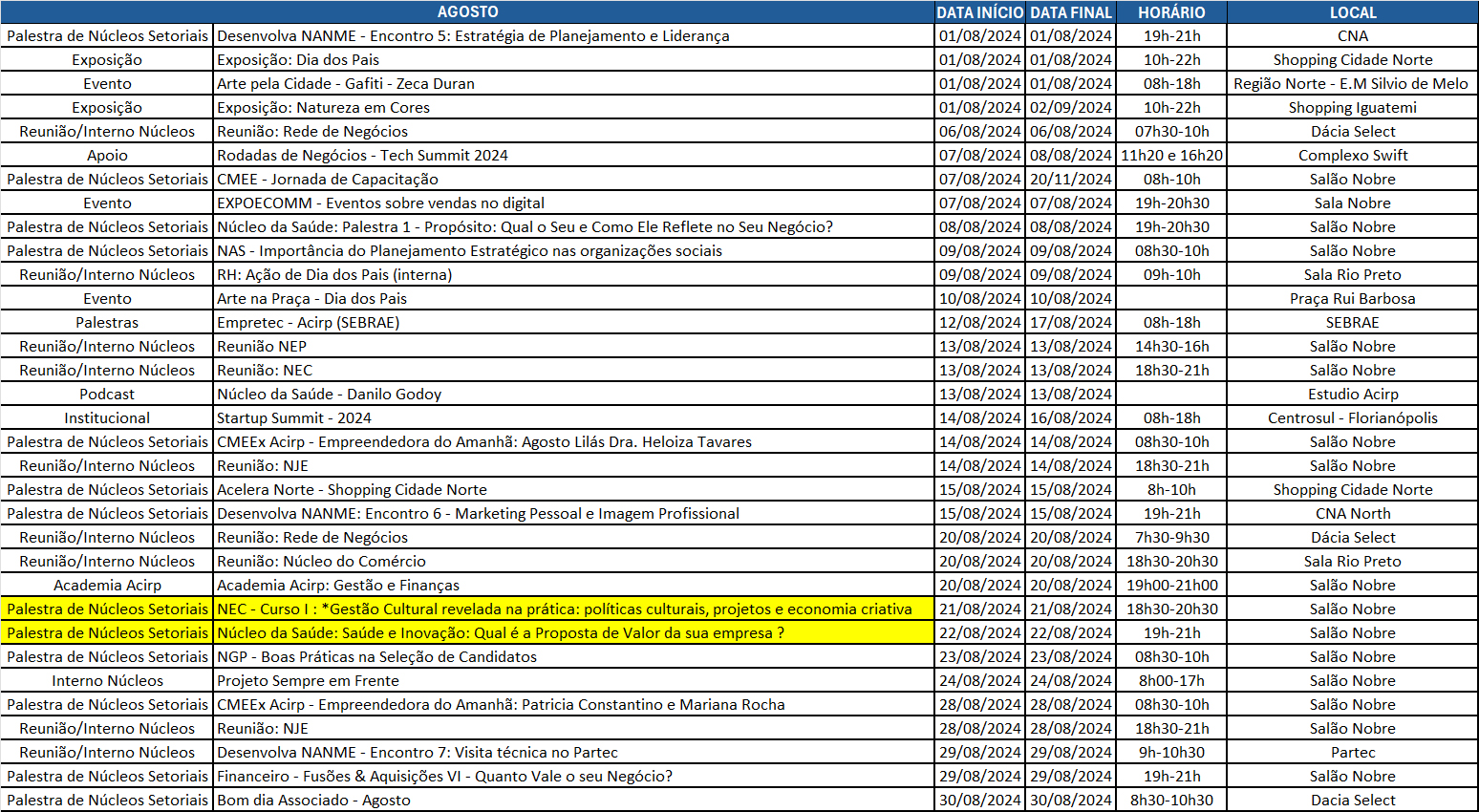Viewport: 1479px width, 812px height.
Task: Click 'RH: Ação de Dia dos Pais (interna)'
Action: [x=573, y=274]
